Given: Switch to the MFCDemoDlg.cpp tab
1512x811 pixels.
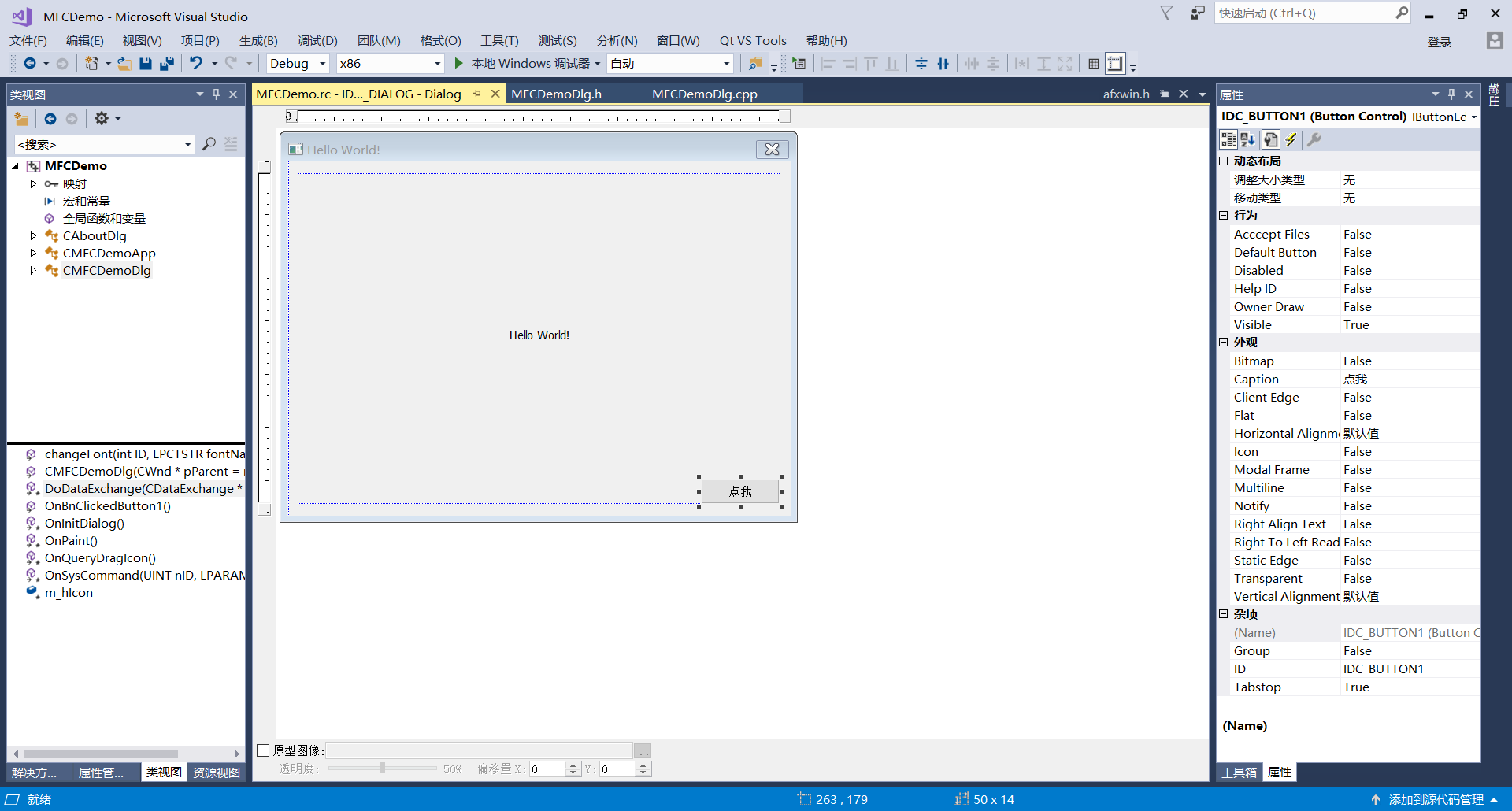Looking at the screenshot, I should point(705,94).
